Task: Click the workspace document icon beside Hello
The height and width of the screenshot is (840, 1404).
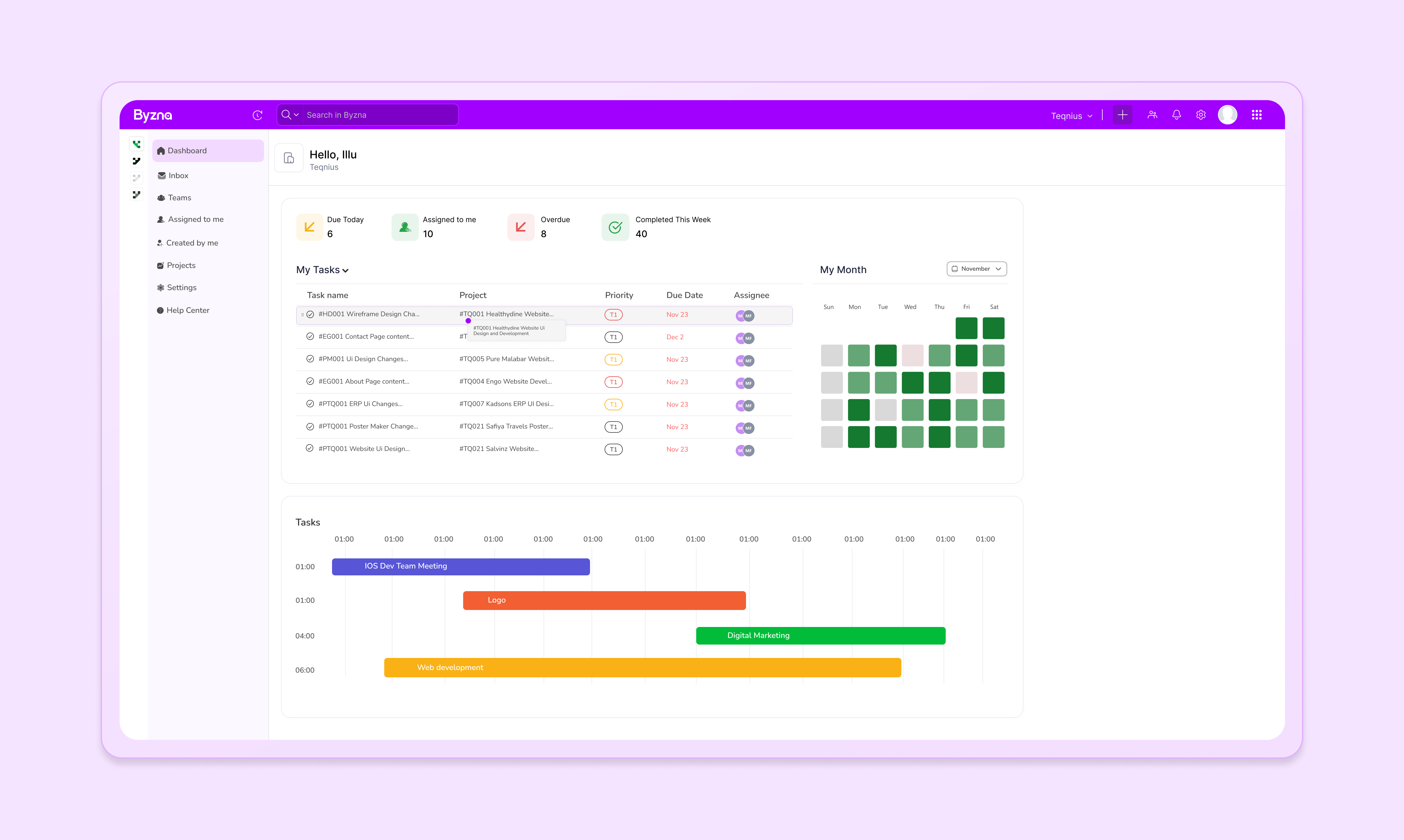Action: tap(289, 158)
